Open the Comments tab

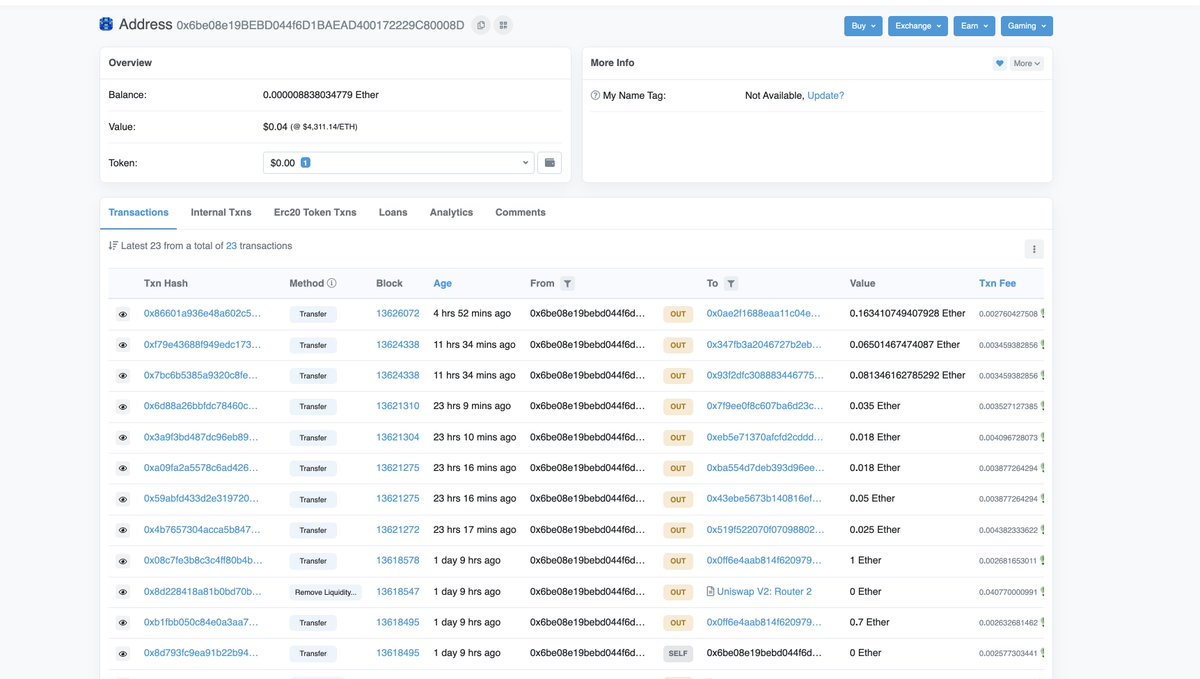(520, 213)
